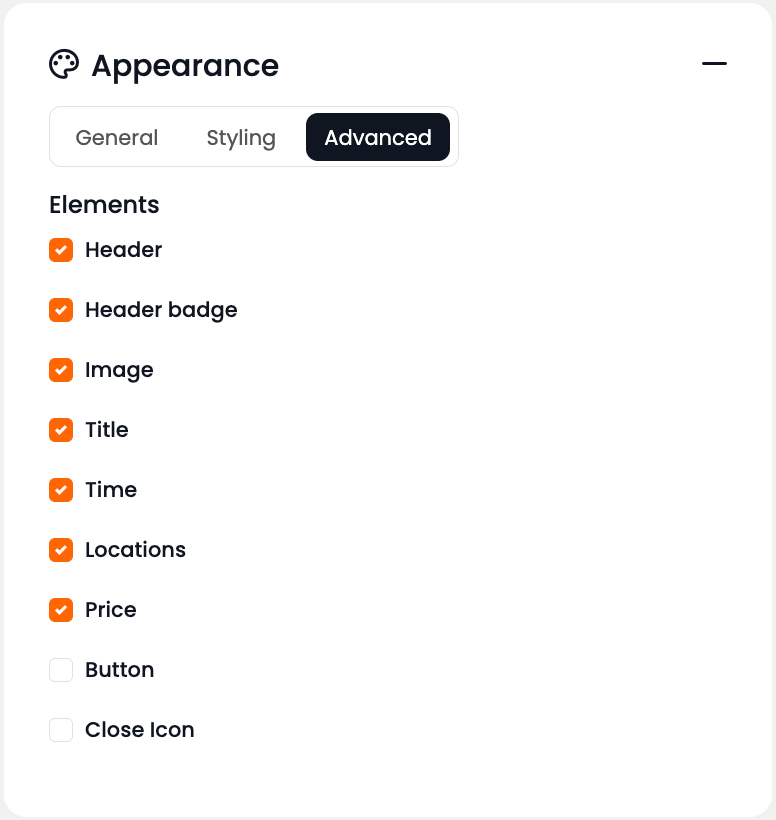The width and height of the screenshot is (776, 820).
Task: Select the Advanced tab
Action: (378, 138)
